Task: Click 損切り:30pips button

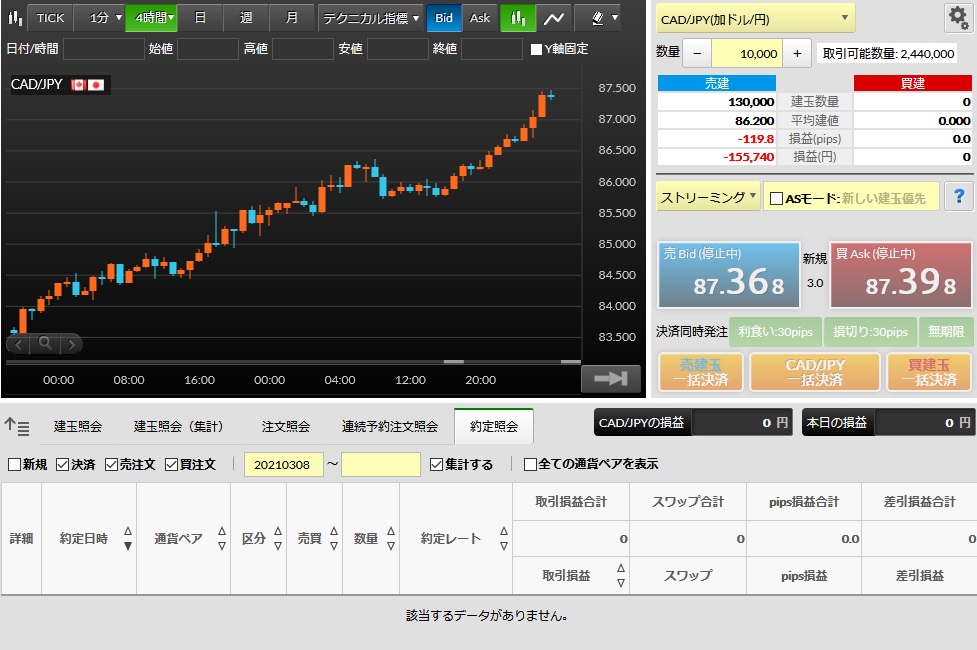Action: pyautogui.click(x=870, y=332)
